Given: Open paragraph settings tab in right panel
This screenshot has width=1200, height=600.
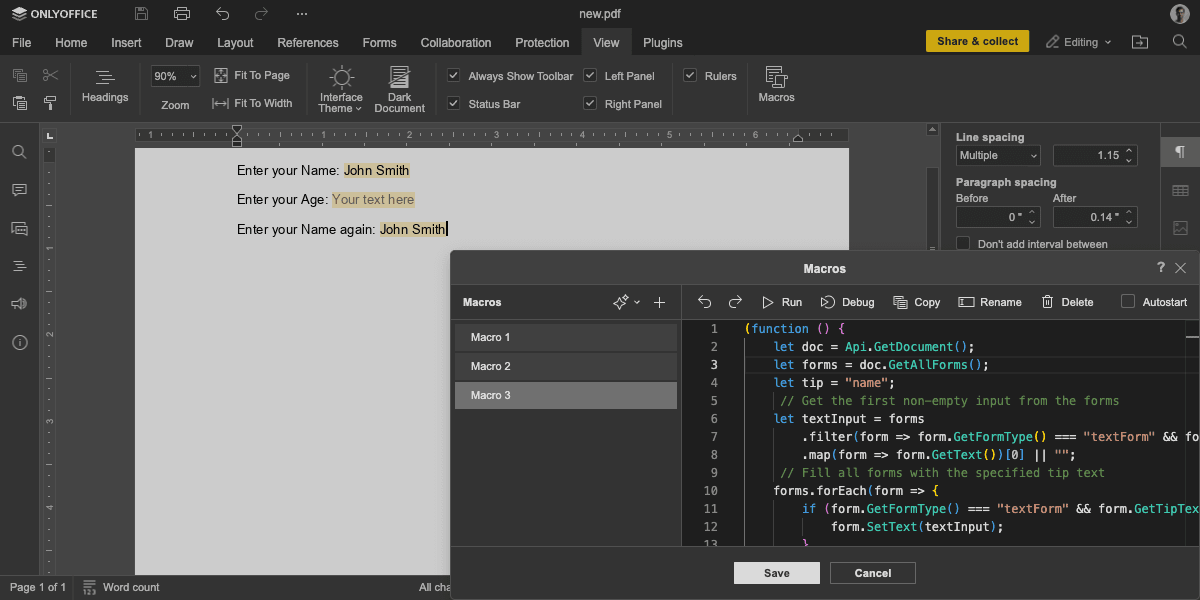Looking at the screenshot, I should click(1180, 152).
